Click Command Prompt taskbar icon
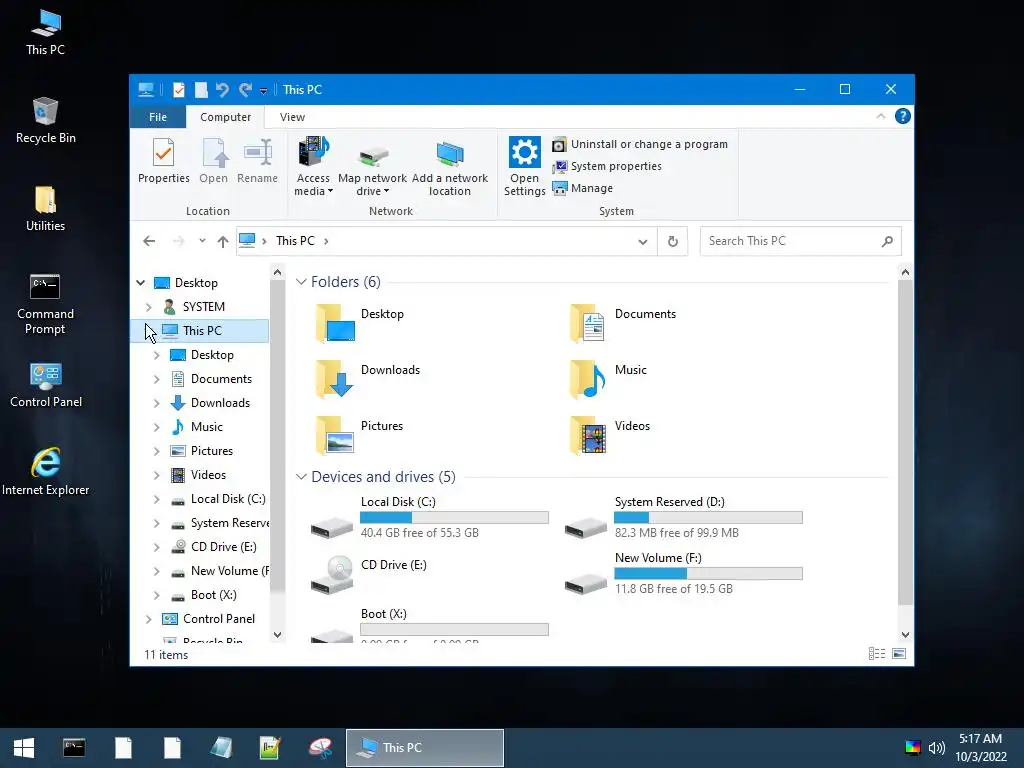This screenshot has height=768, width=1024. (x=74, y=748)
